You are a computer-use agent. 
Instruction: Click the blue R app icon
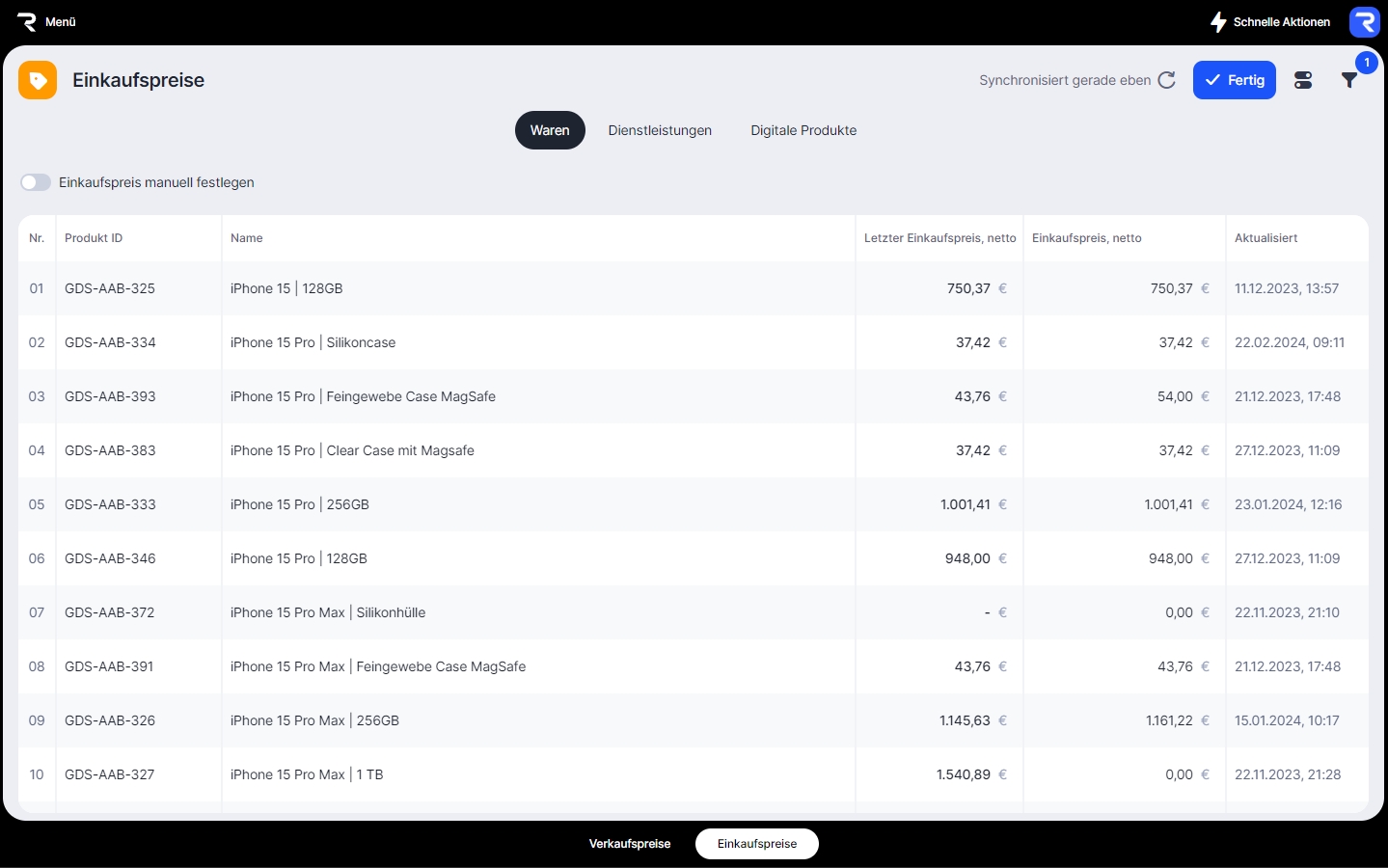click(1364, 21)
